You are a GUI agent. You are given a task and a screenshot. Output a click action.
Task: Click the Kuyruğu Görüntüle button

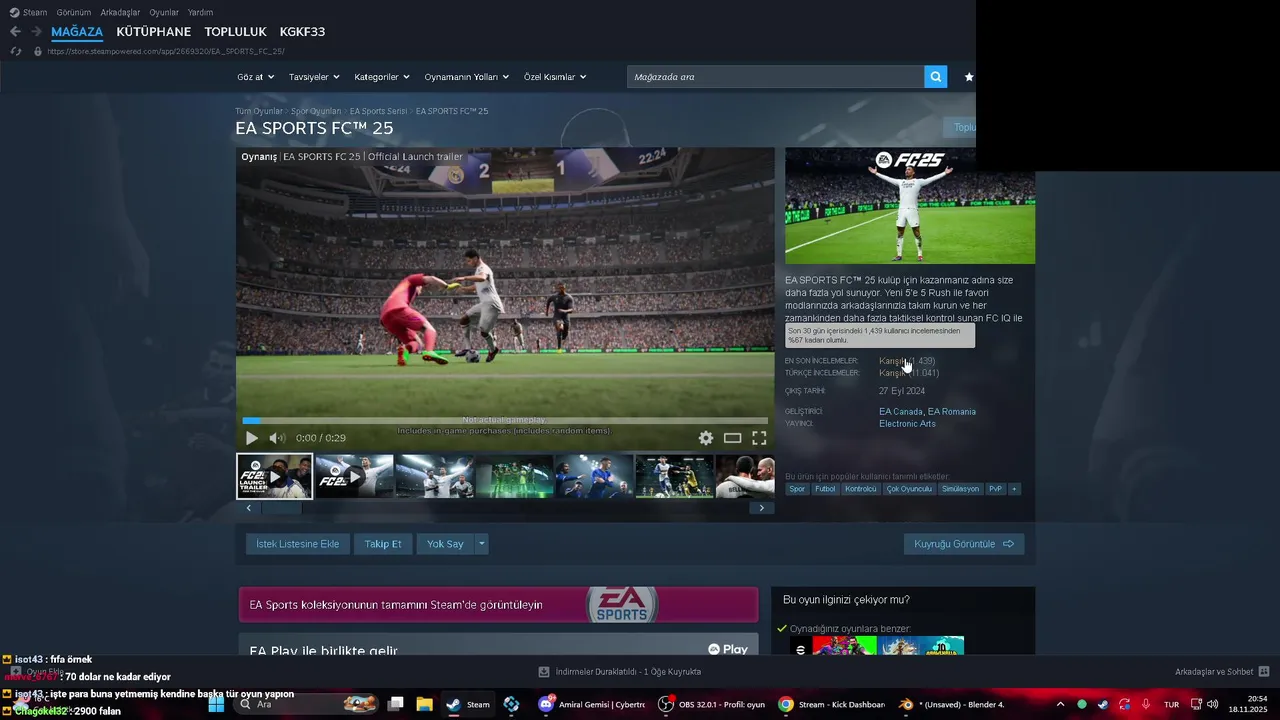pos(964,544)
